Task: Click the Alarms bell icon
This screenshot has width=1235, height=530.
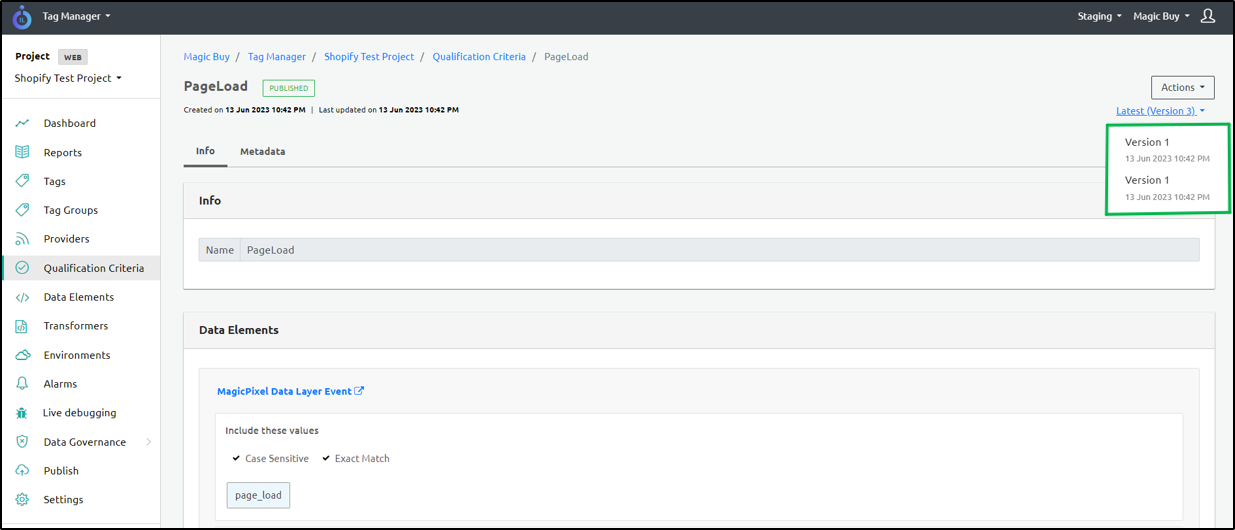Action: pos(22,384)
